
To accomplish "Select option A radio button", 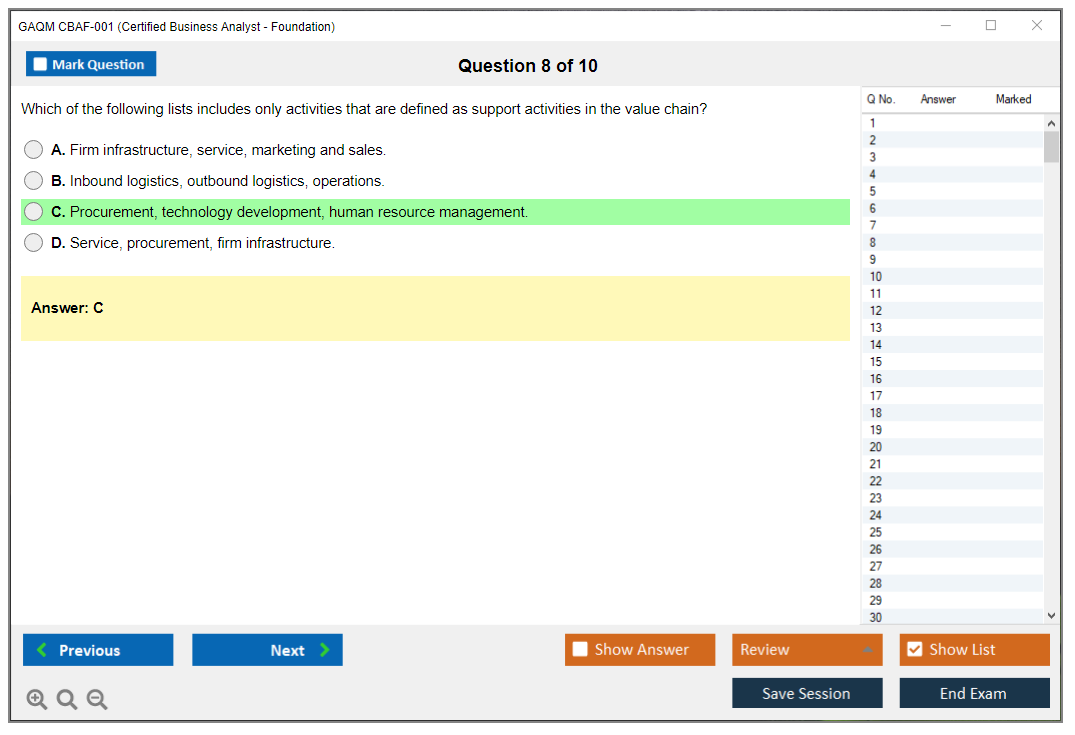I will click(x=34, y=150).
